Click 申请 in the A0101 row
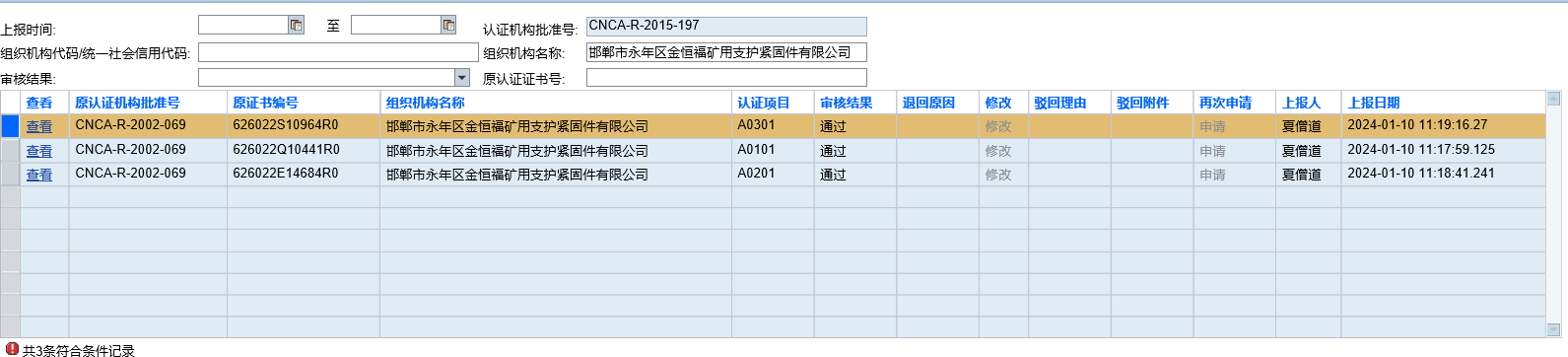1568x357 pixels. tap(1212, 151)
